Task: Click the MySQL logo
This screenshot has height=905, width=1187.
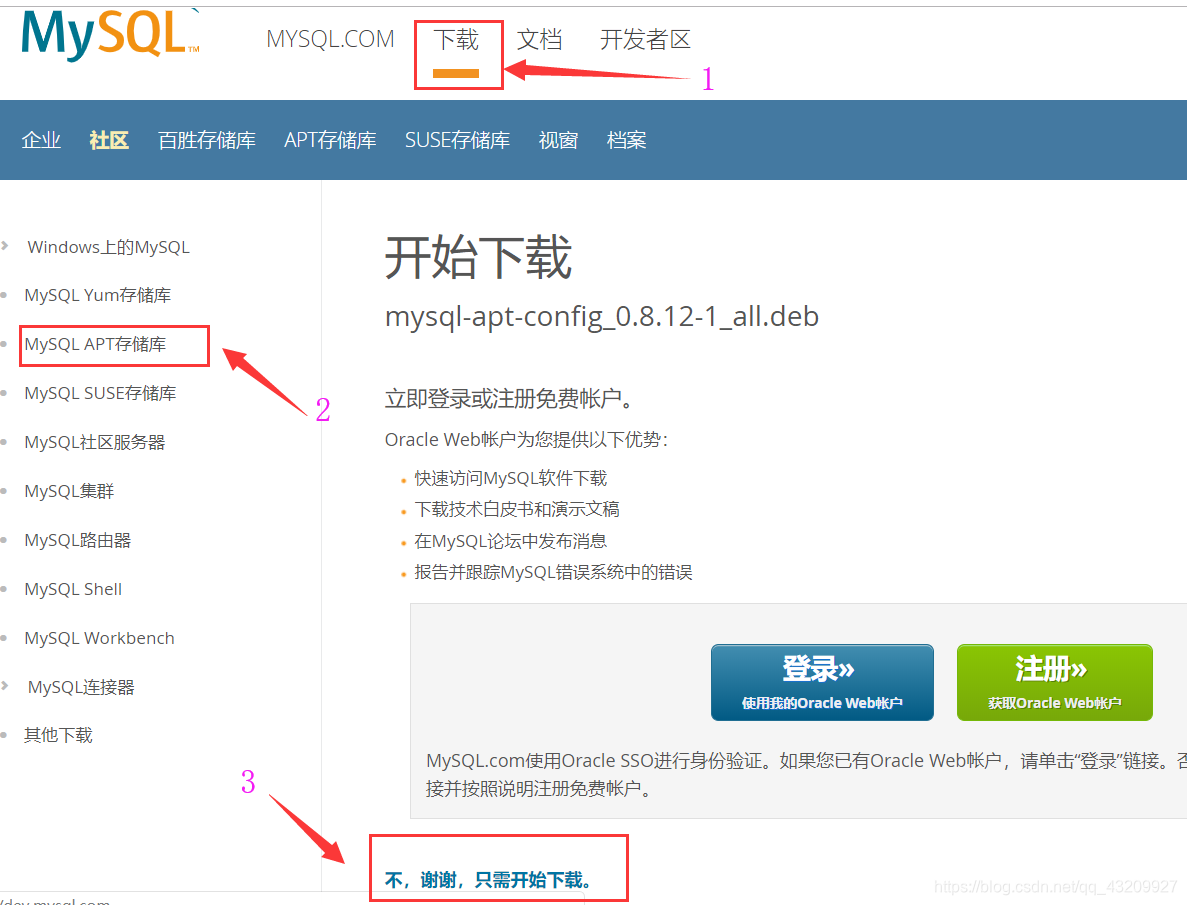Action: 111,35
